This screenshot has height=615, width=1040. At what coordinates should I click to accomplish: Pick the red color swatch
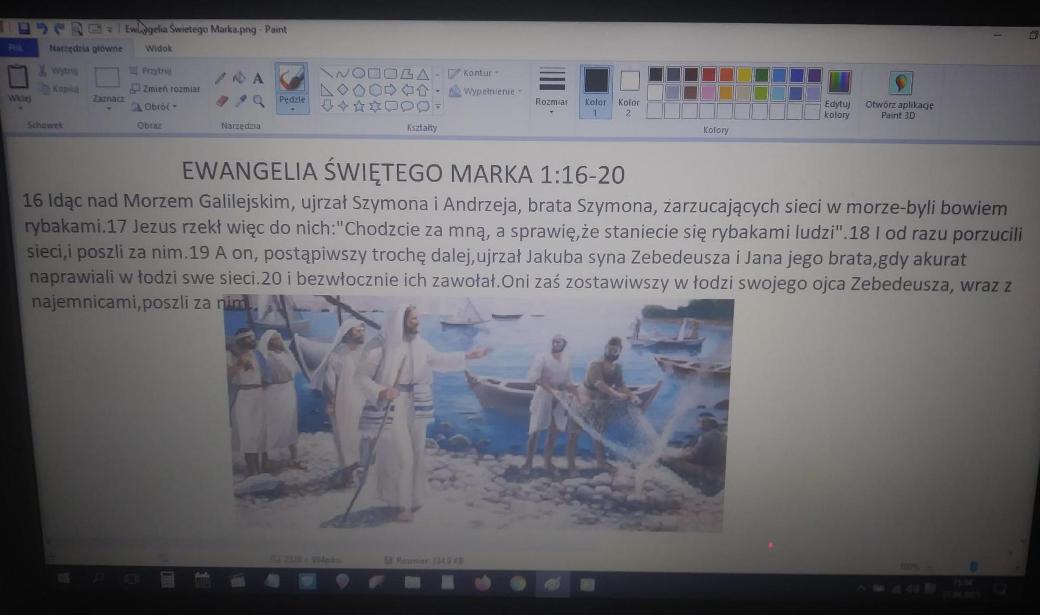coord(708,75)
